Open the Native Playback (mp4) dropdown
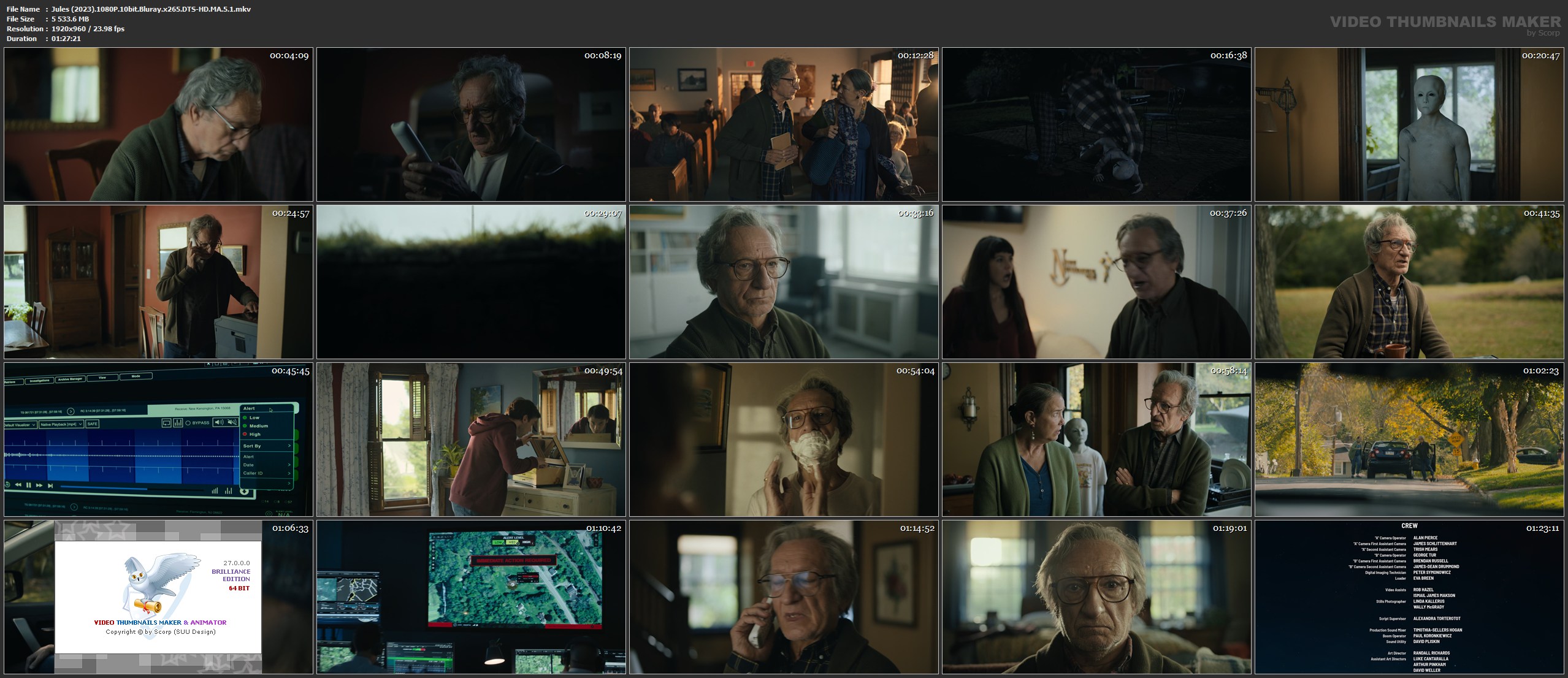Screen dimensions: 1568x678 click(x=61, y=424)
